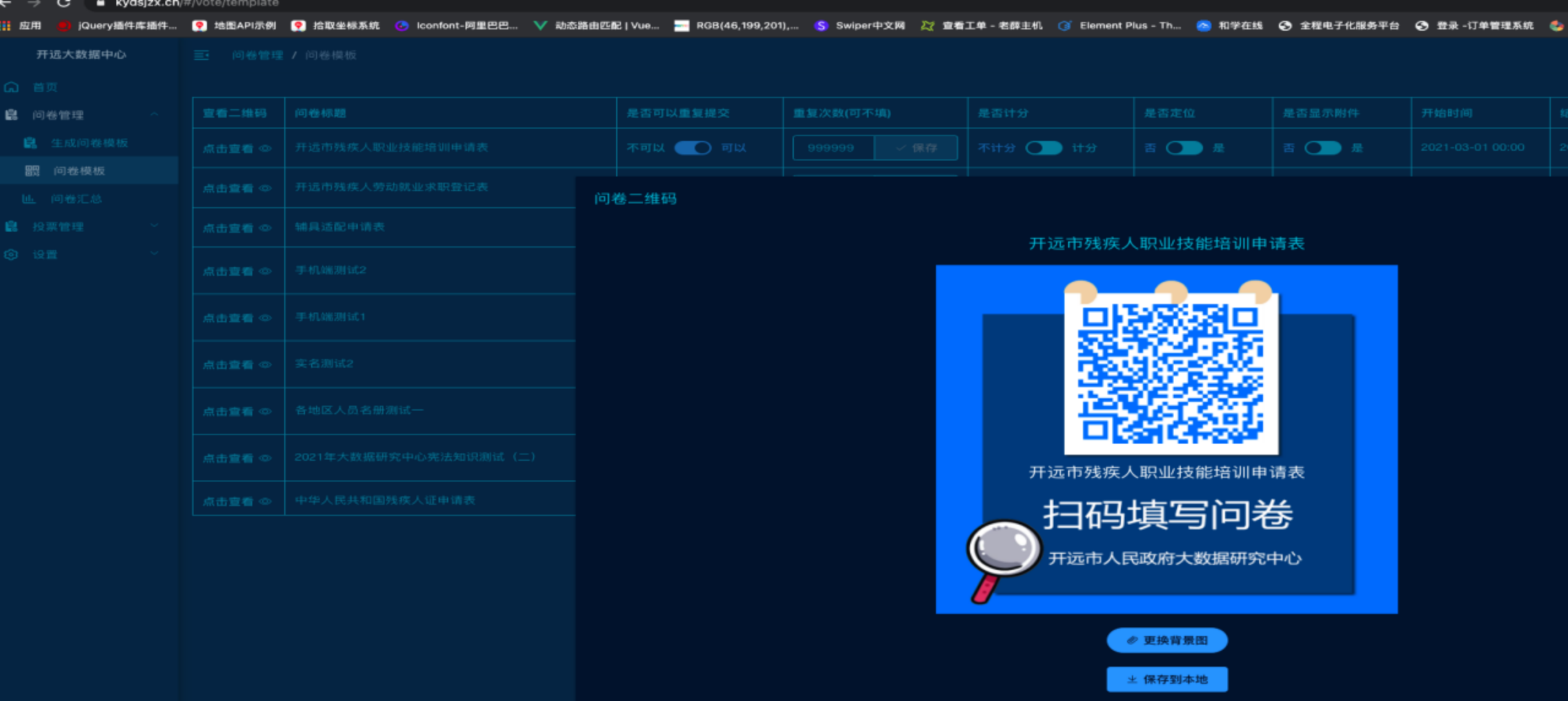The image size is (1568, 701).
Task: Toggle the 是否显示附件 switch in first row
Action: point(1323,148)
